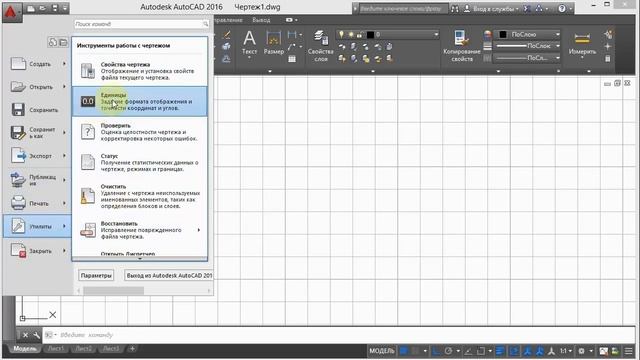Screen dimensions: 640x360
Task: Expand the Создать submenu arrow
Action: [x=64, y=64]
